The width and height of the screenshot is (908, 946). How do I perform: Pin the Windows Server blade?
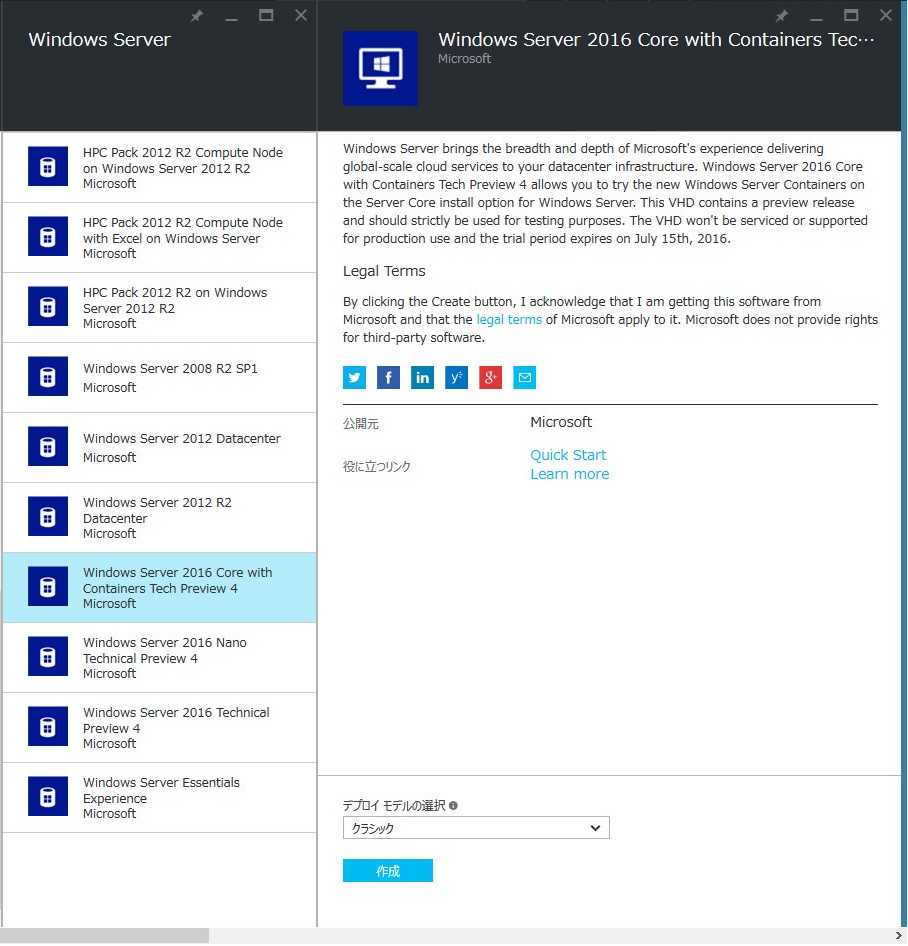(x=196, y=15)
